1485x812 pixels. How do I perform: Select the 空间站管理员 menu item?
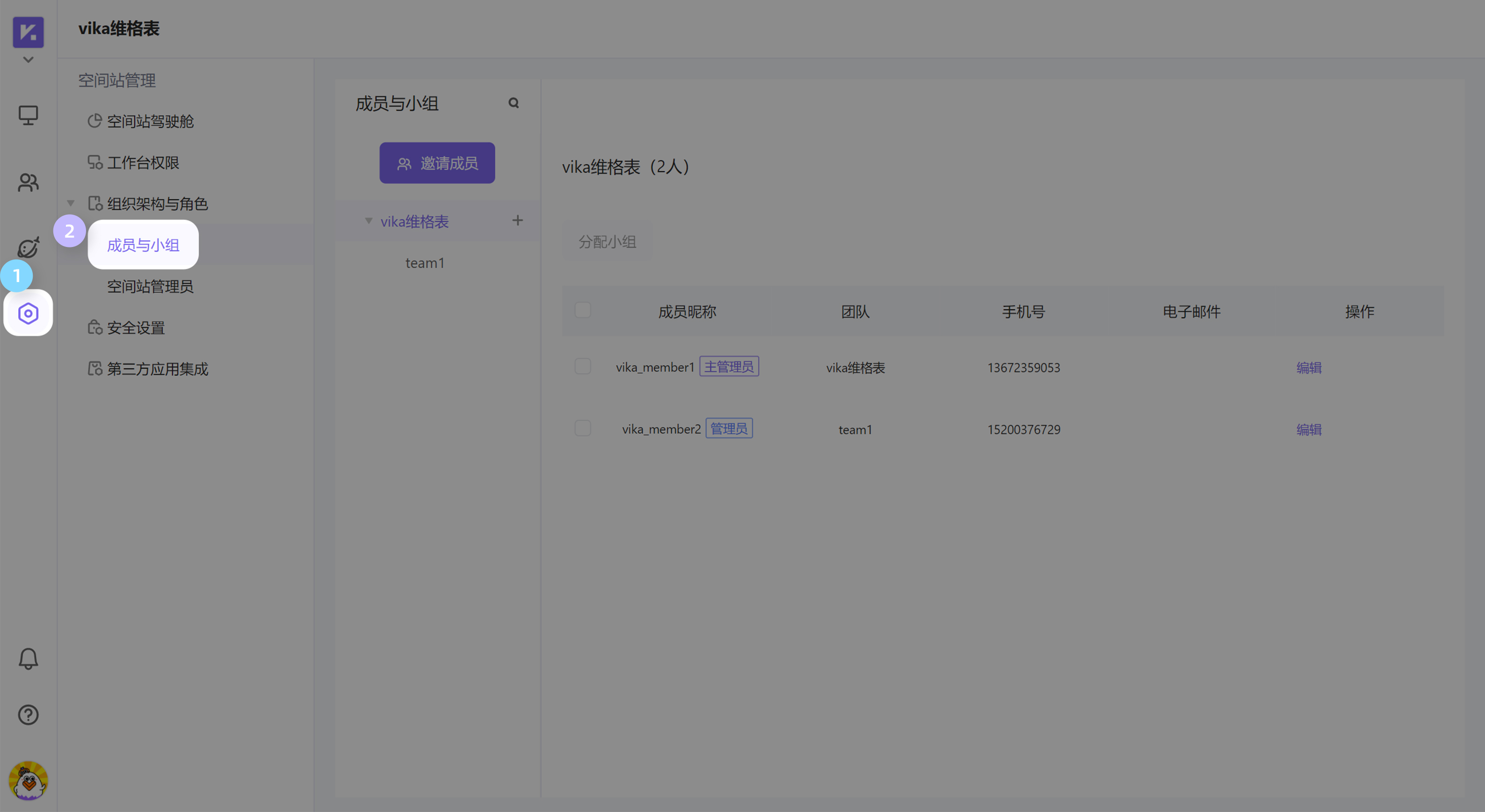(150, 287)
